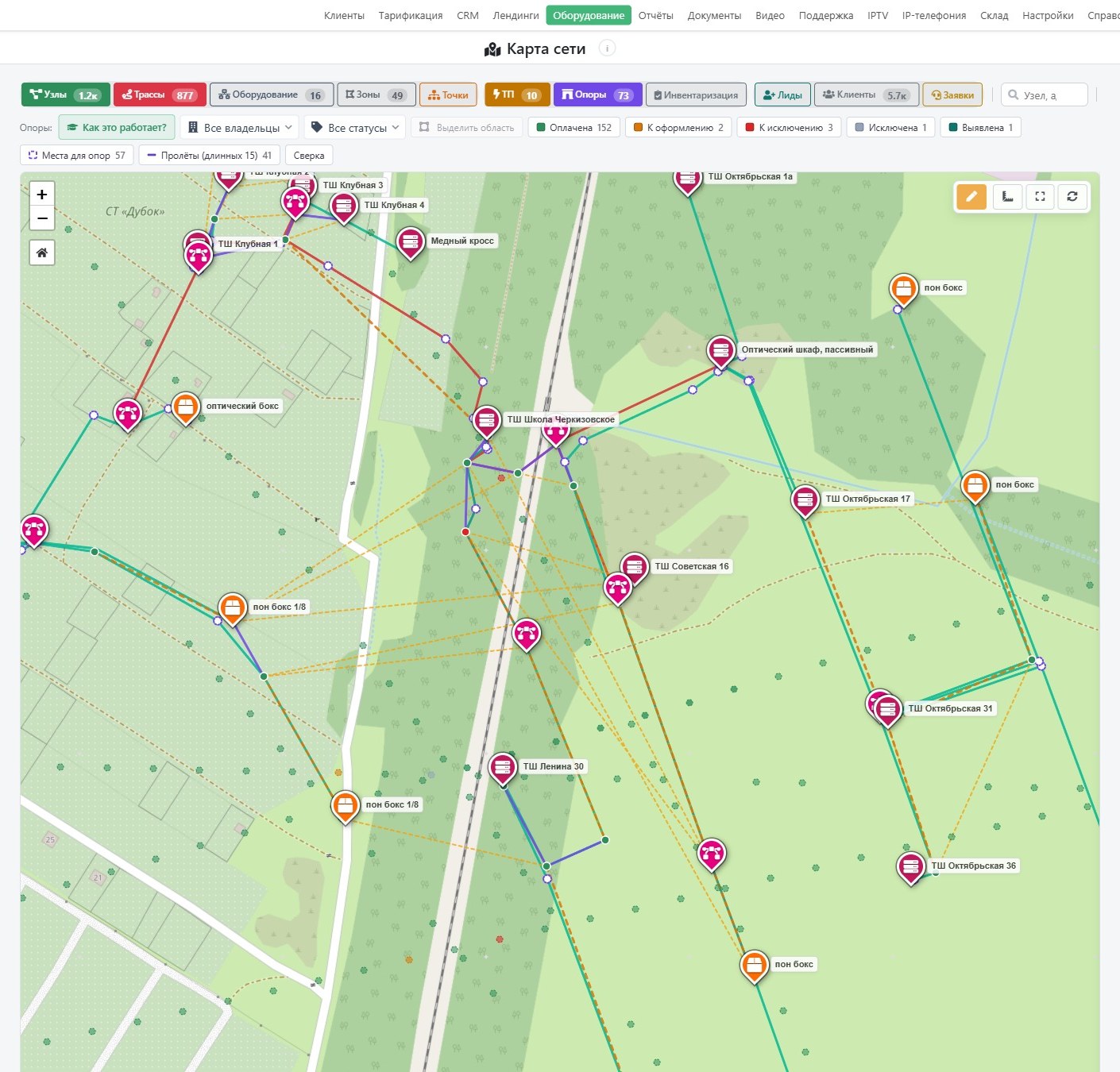The image size is (1120, 1072).
Task: Refresh the map with reload icon
Action: pos(1072,196)
